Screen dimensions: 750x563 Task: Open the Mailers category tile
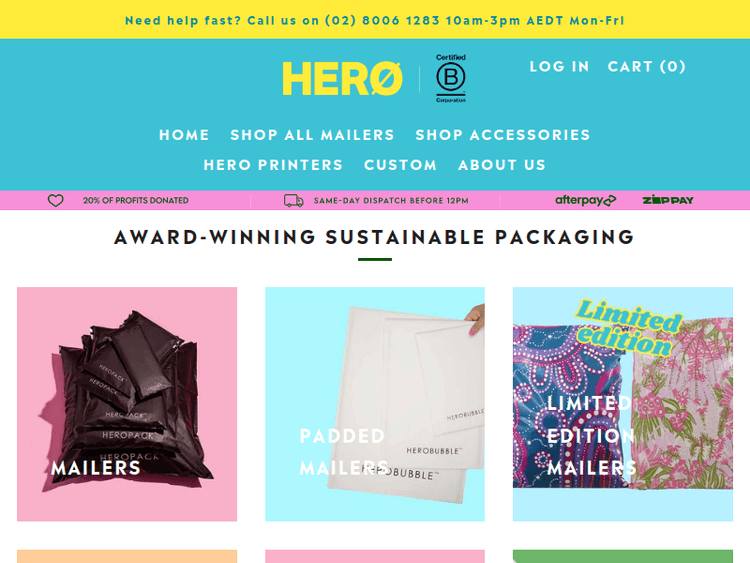pos(127,404)
